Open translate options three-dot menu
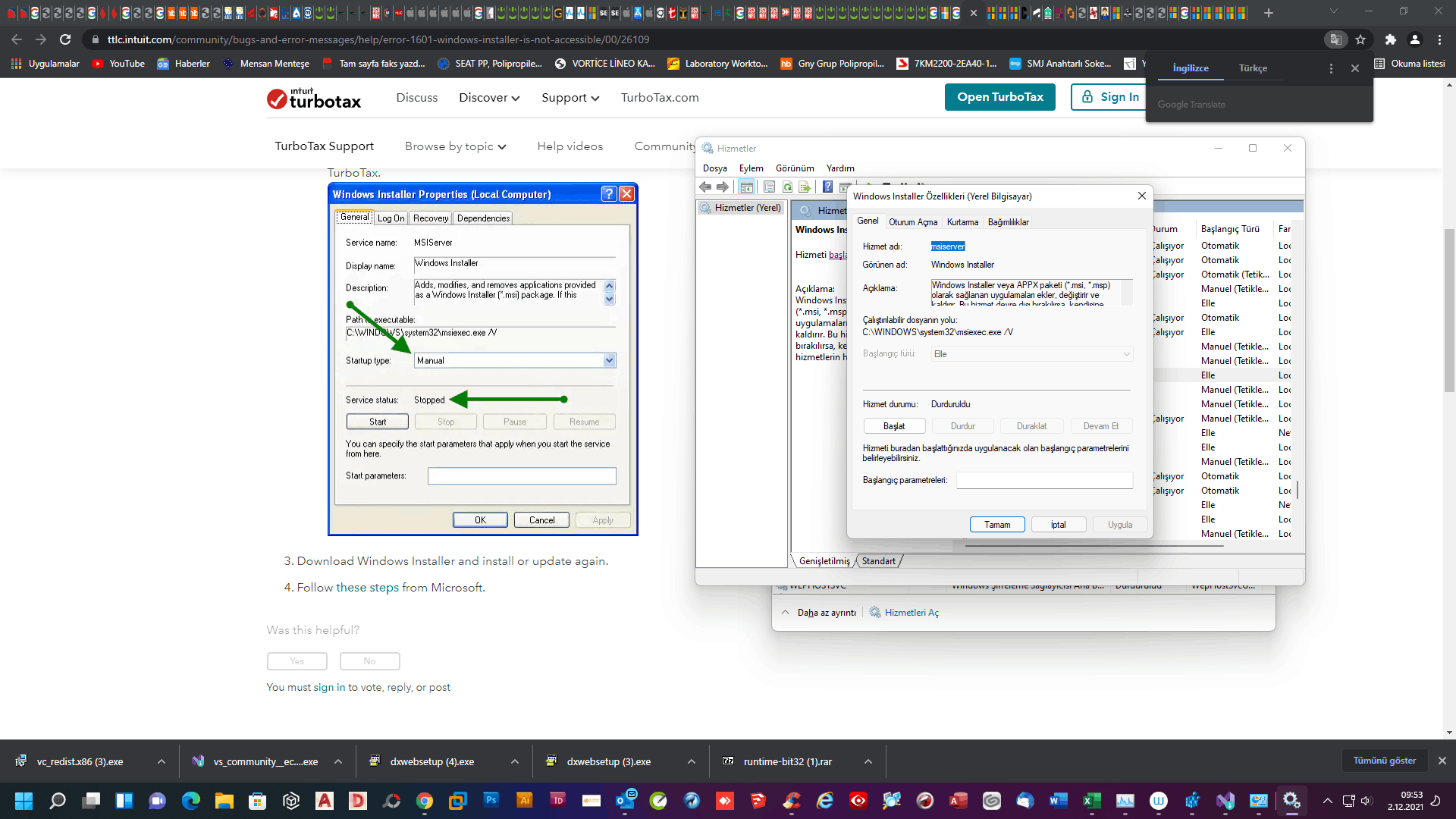 (1331, 68)
